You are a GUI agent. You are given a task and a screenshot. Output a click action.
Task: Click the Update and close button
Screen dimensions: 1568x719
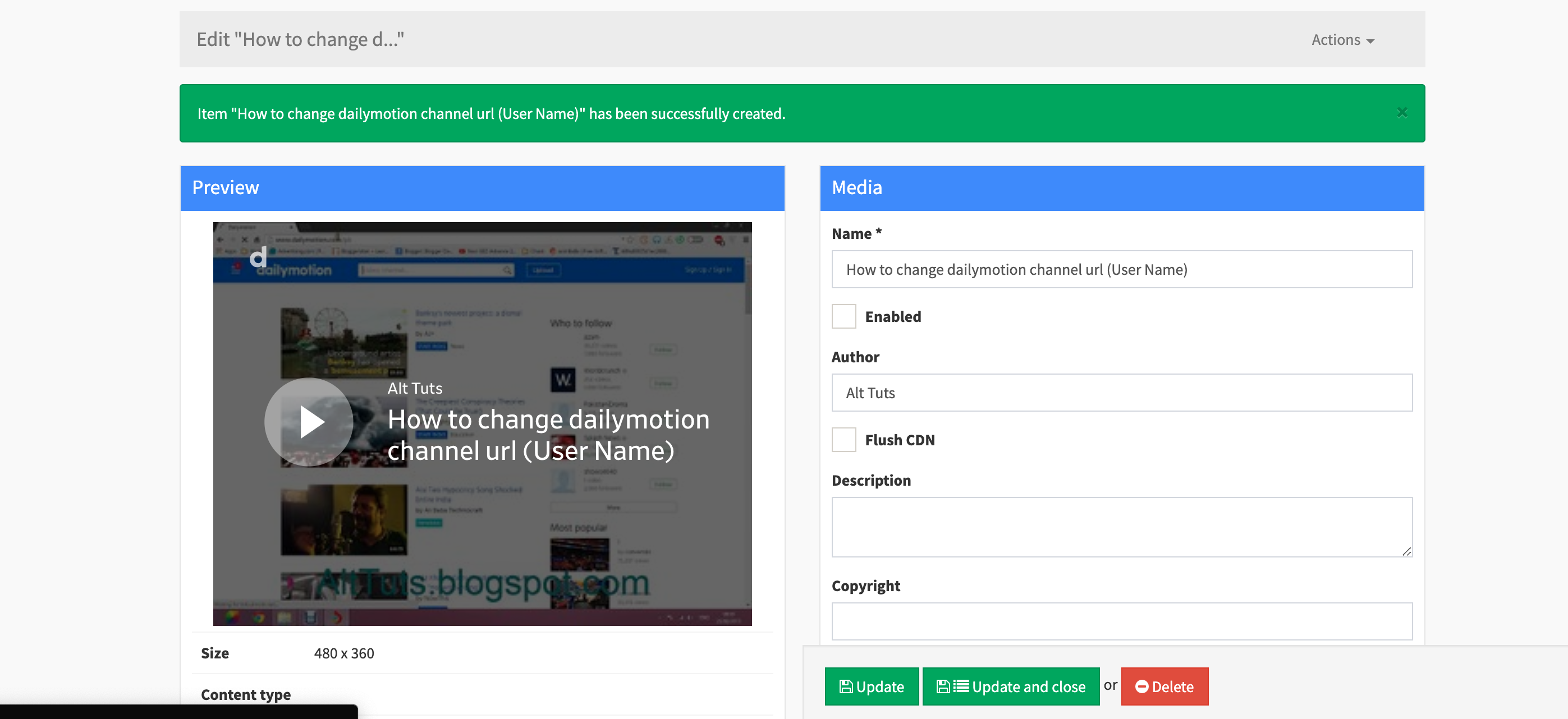point(1010,686)
